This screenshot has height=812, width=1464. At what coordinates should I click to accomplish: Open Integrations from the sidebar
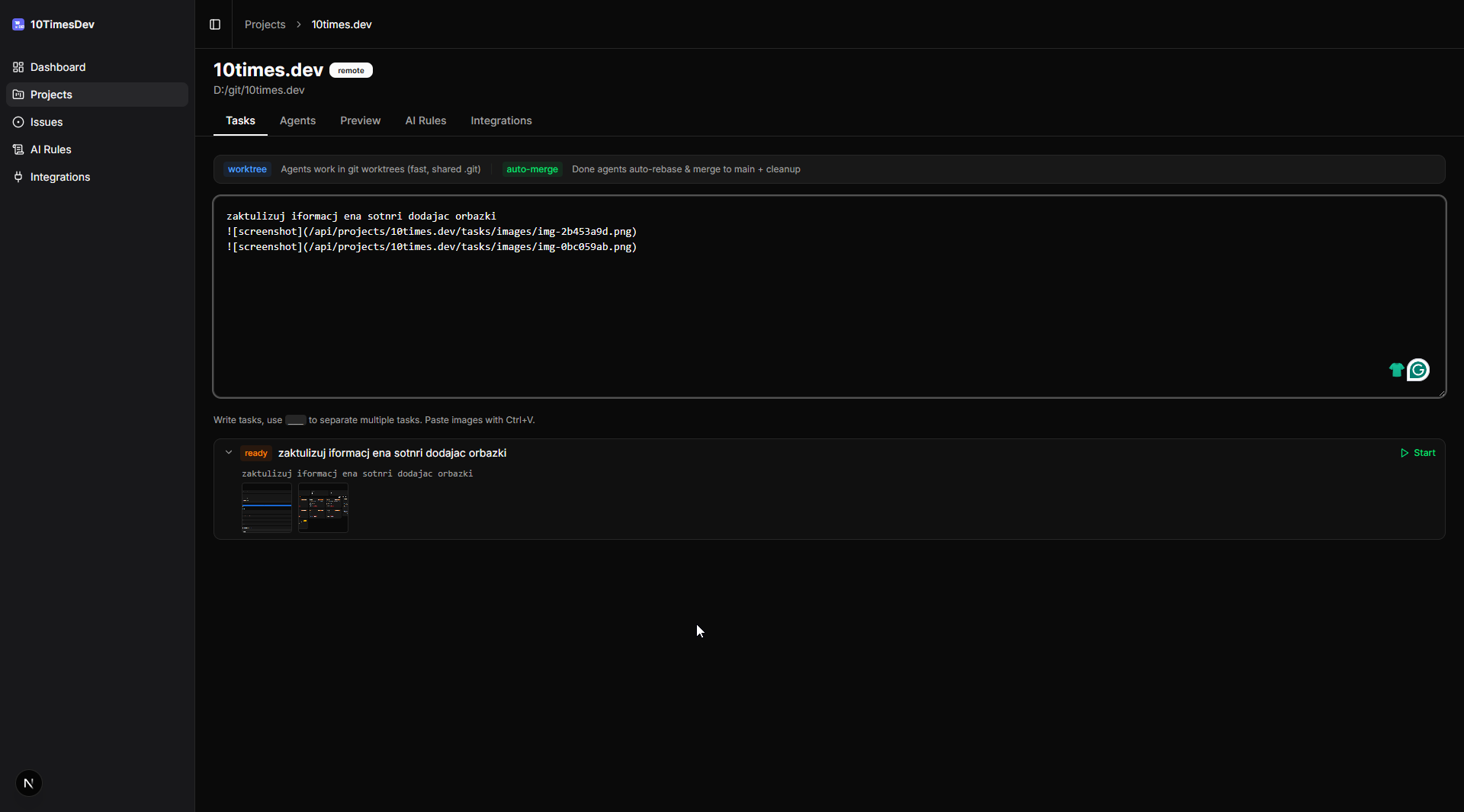tap(59, 177)
